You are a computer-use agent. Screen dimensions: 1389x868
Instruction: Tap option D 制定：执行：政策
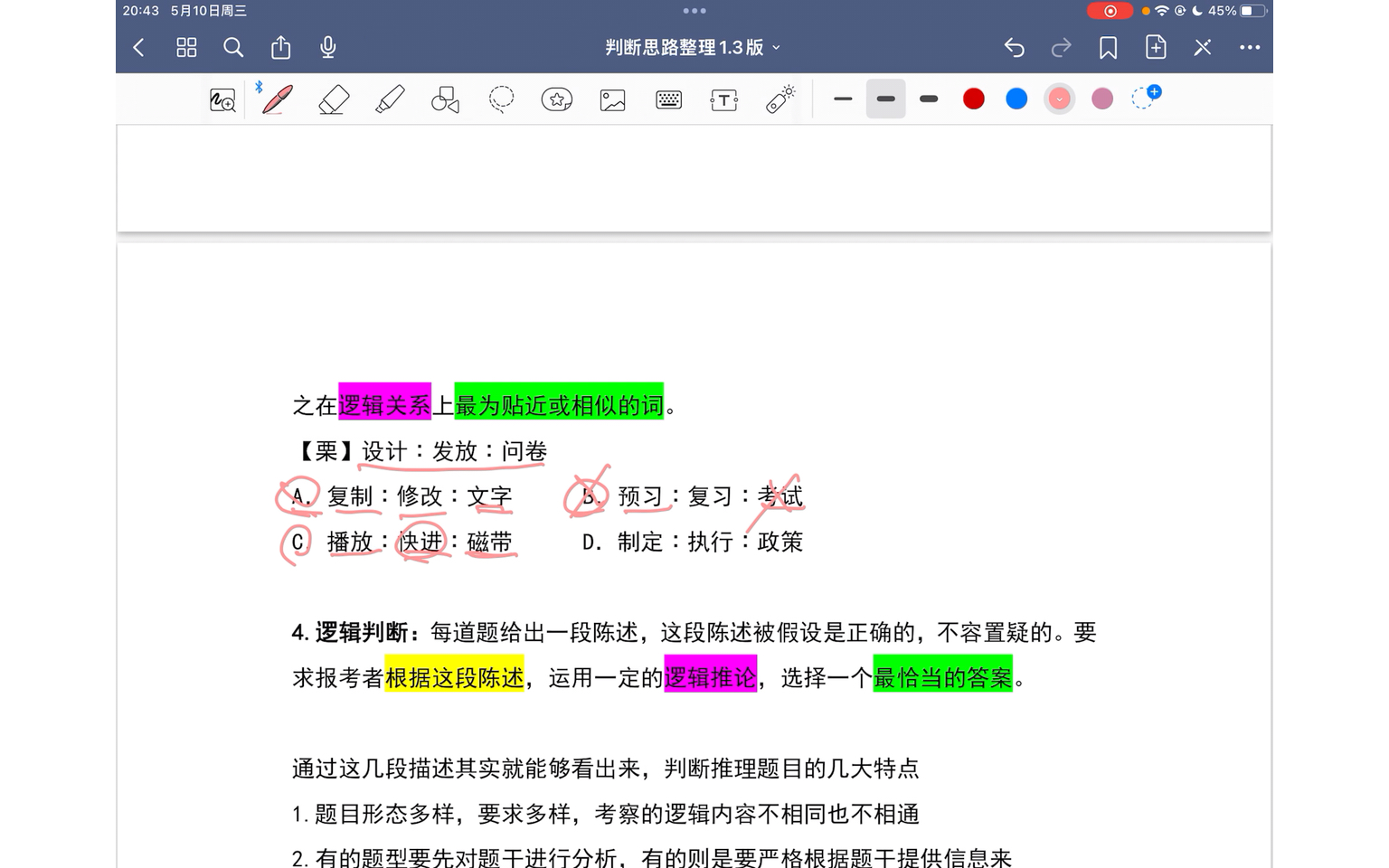pos(693,542)
